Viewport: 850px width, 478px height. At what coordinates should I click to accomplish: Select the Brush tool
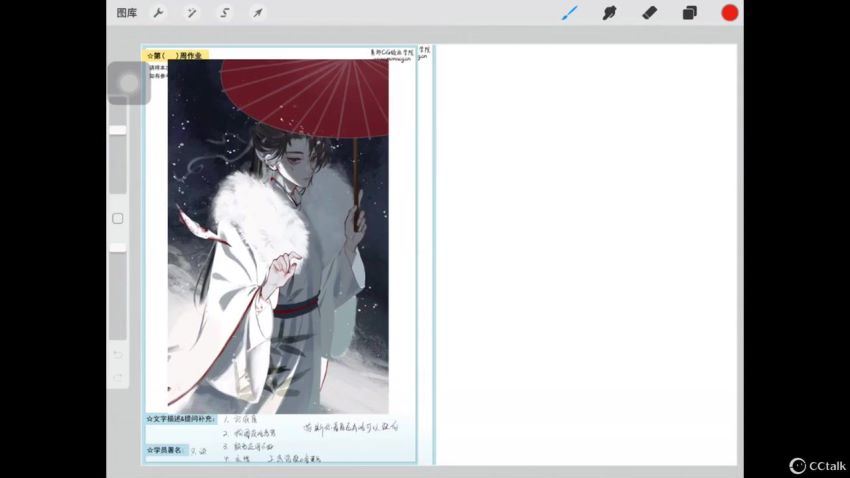click(x=569, y=12)
